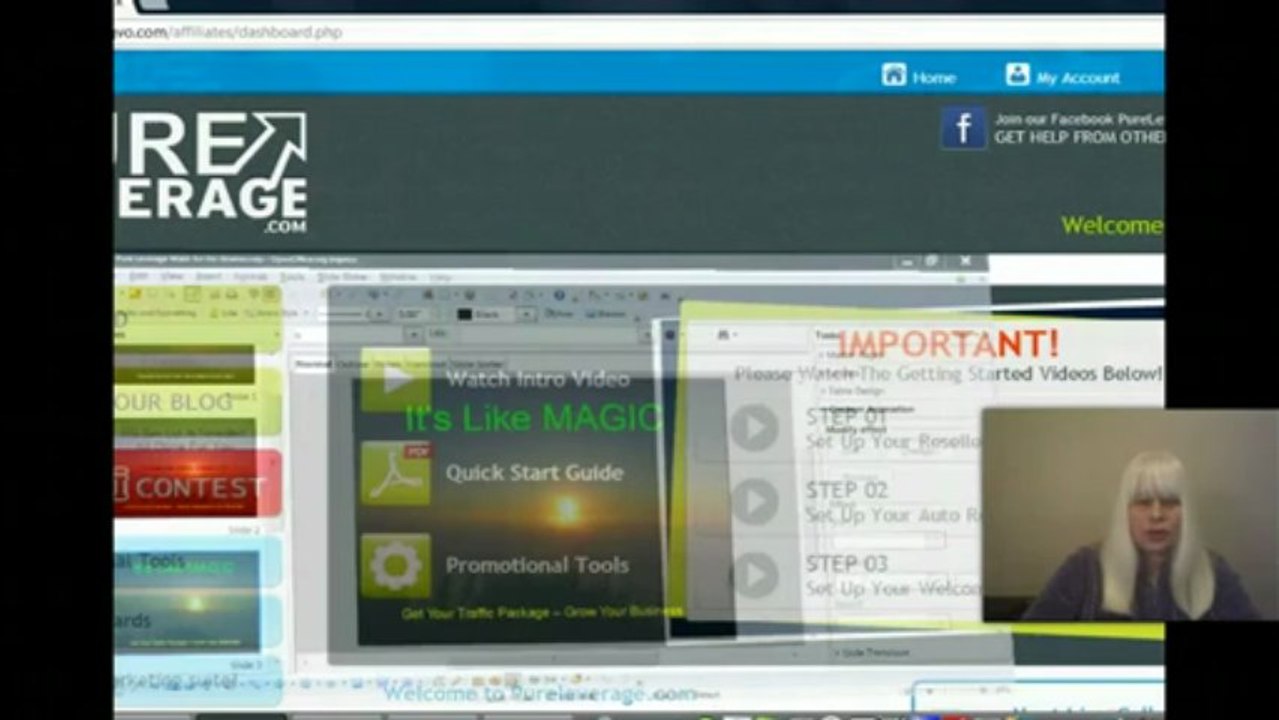Click the My Account text link
Screen dimensions: 1279x720
pos(1078,77)
